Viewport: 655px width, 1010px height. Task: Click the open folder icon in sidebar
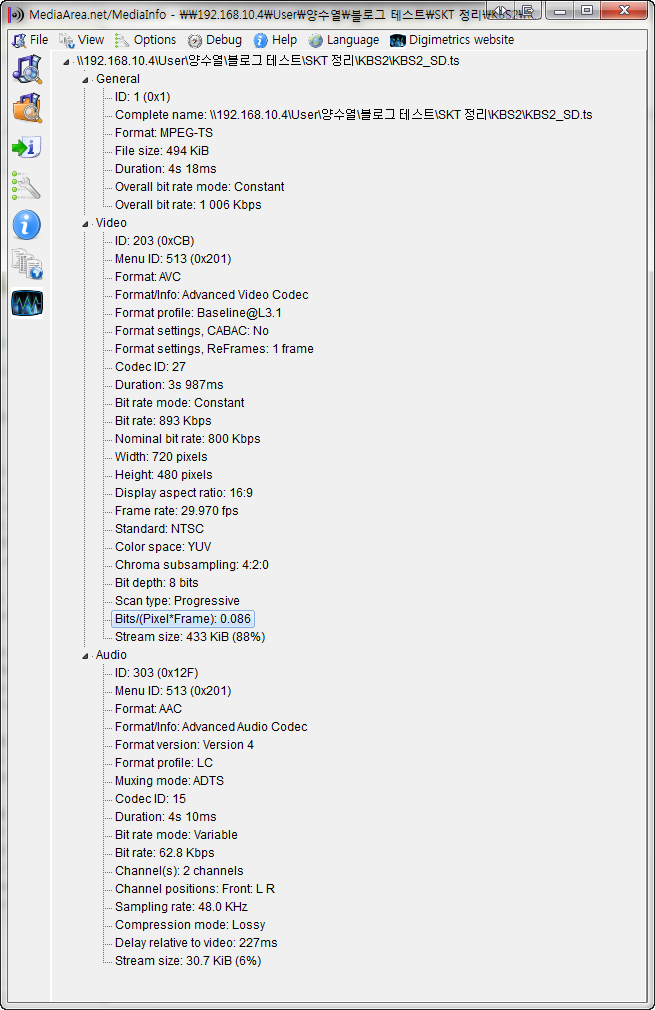[x=27, y=108]
